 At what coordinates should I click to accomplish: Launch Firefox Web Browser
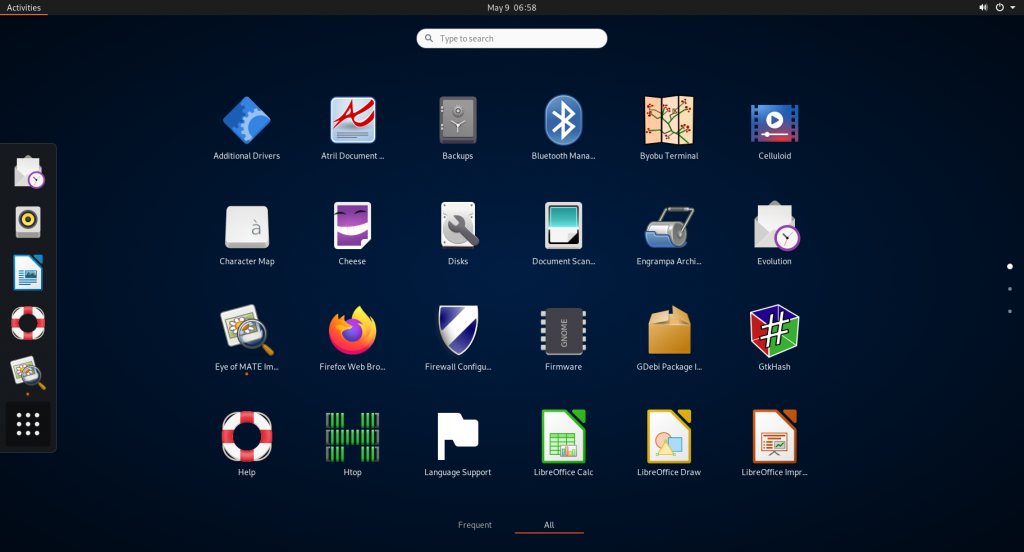(x=352, y=338)
